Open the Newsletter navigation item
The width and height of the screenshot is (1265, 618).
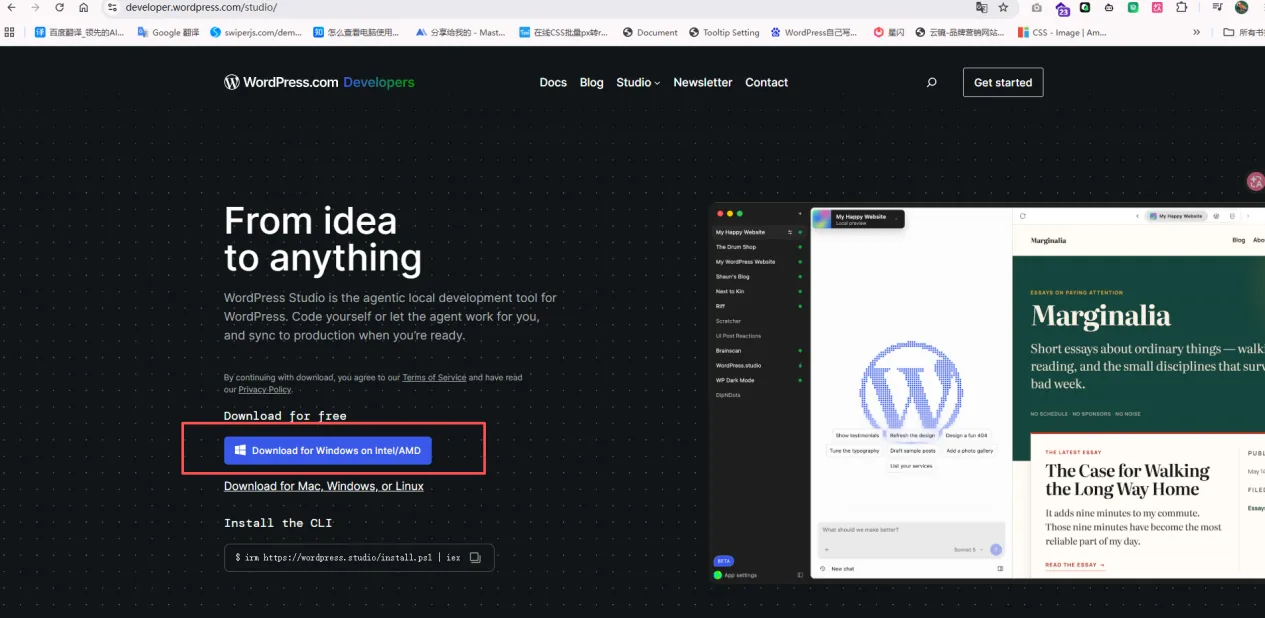tap(703, 82)
